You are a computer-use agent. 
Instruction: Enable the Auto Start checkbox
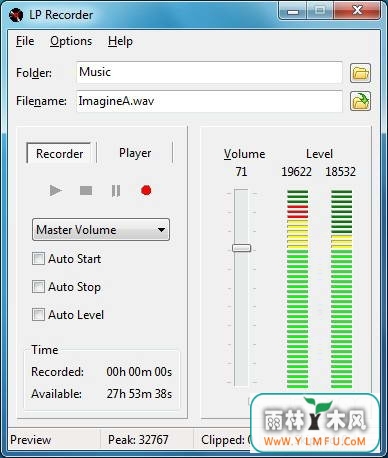click(x=38, y=258)
